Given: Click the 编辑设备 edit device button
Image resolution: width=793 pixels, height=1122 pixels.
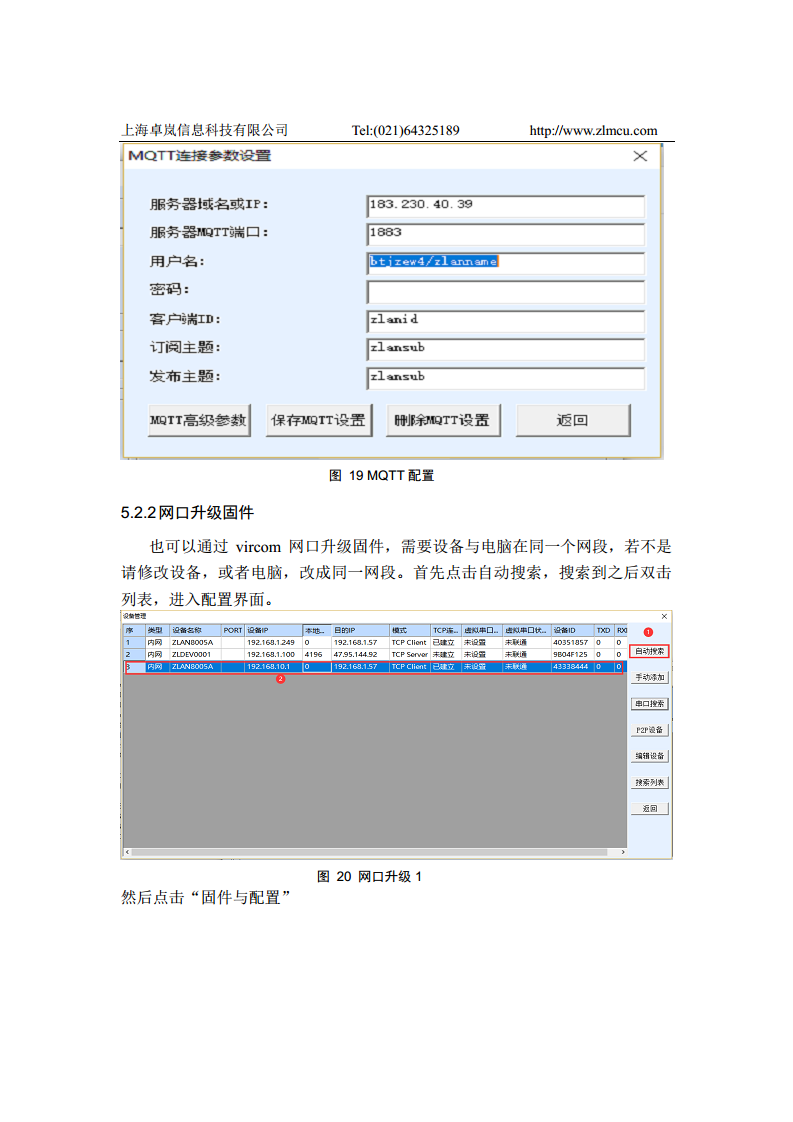Looking at the screenshot, I should click(649, 756).
